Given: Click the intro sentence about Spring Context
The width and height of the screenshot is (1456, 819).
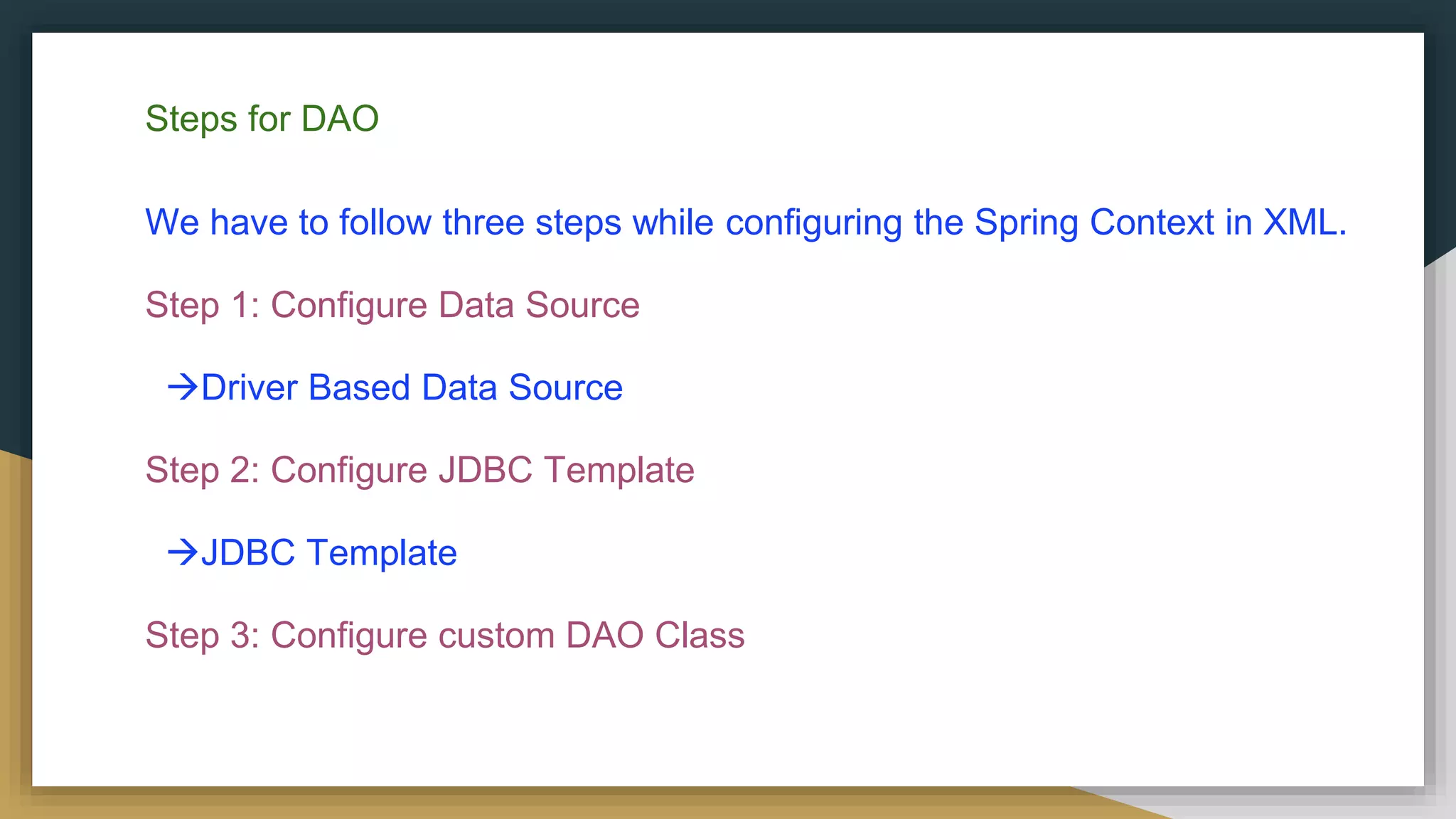Looking at the screenshot, I should tap(746, 223).
